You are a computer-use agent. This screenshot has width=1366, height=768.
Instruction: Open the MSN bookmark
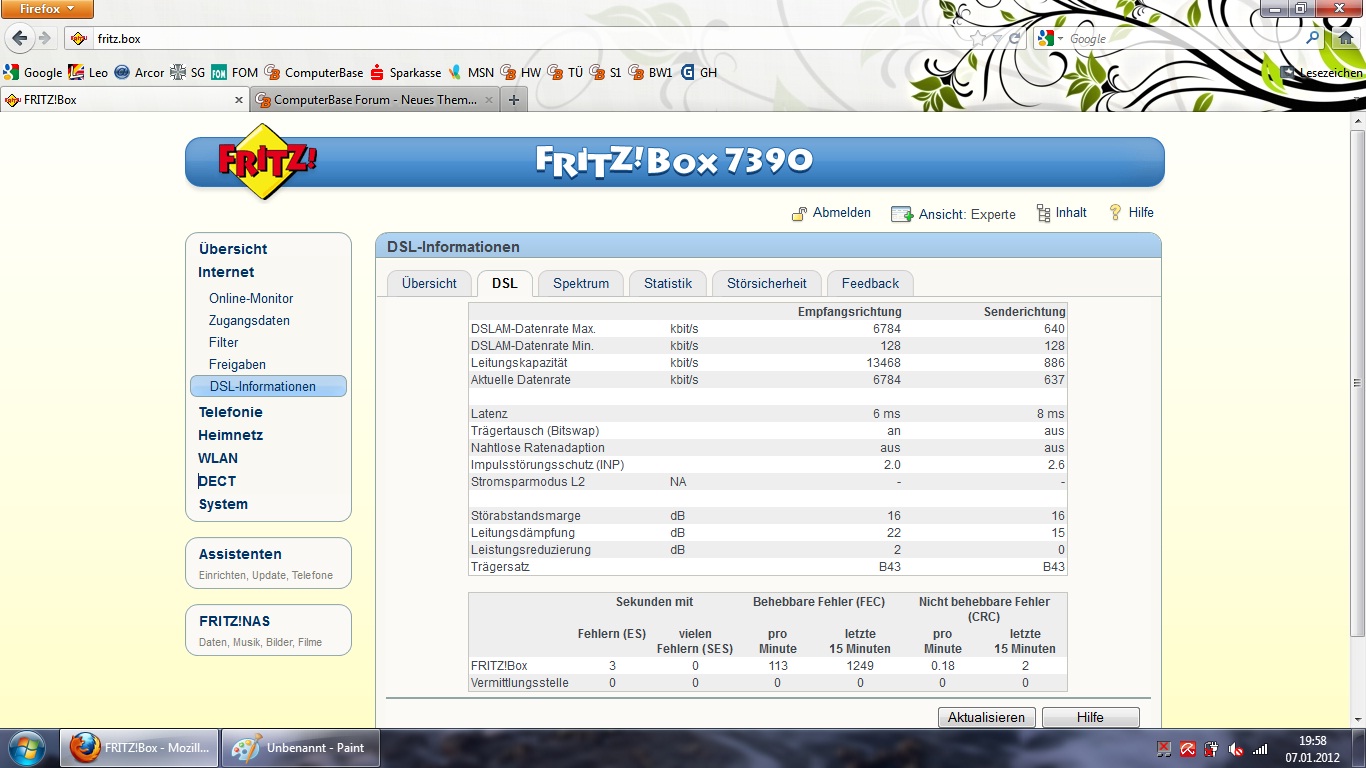(x=471, y=72)
